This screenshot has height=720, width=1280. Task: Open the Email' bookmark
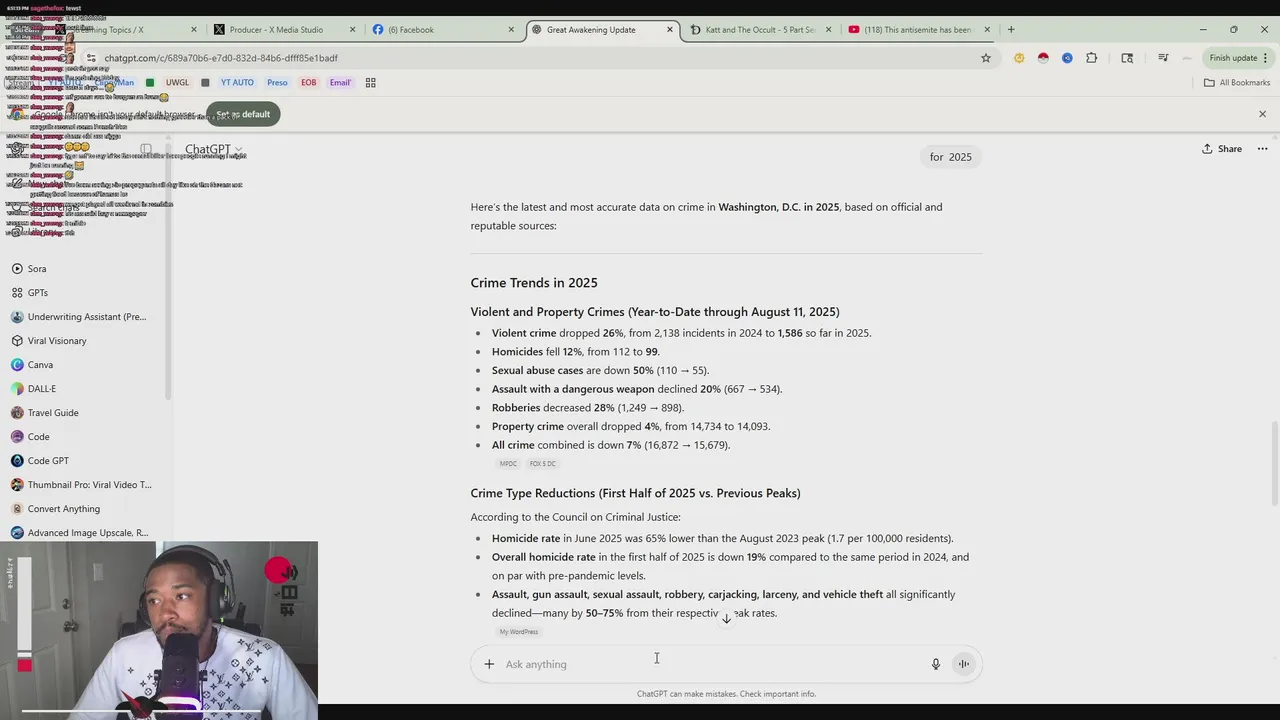[x=340, y=83]
